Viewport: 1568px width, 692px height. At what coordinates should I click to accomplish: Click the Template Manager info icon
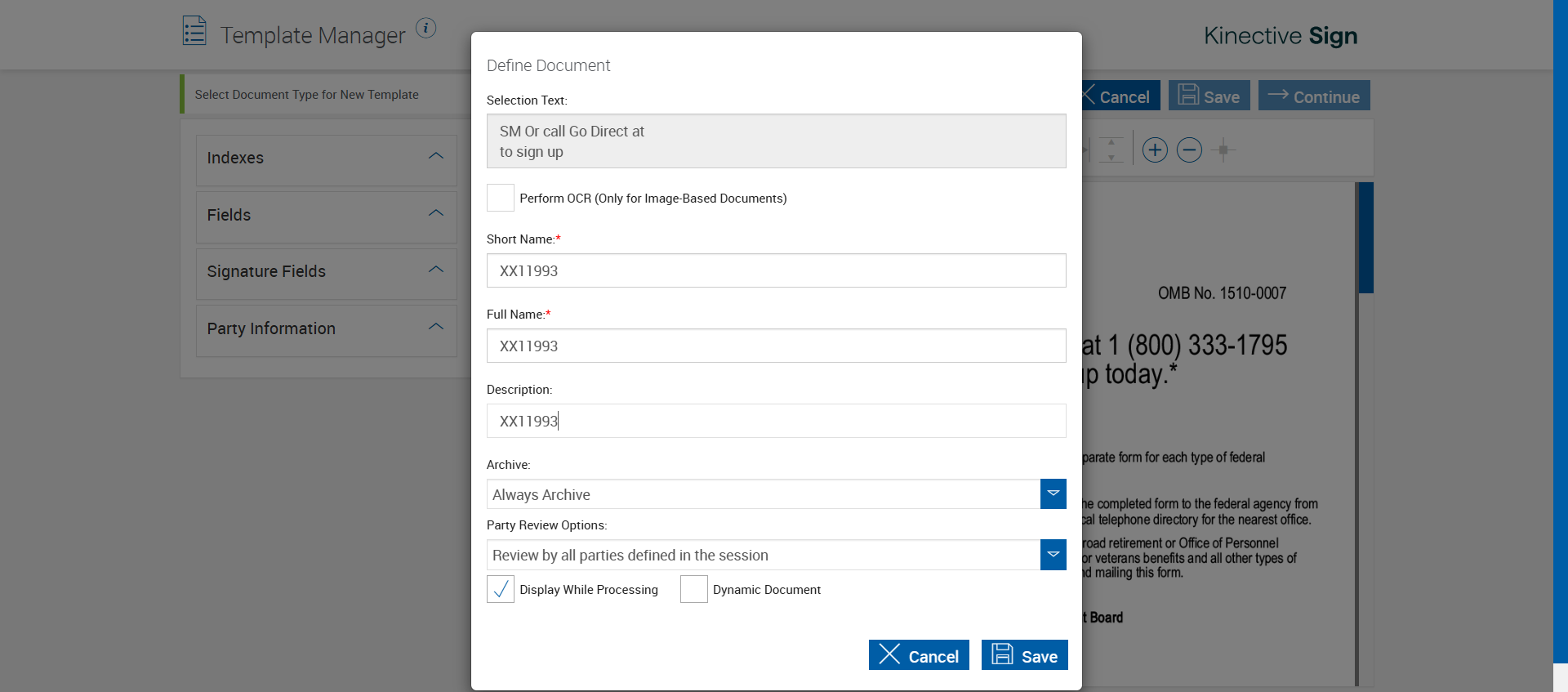425,28
